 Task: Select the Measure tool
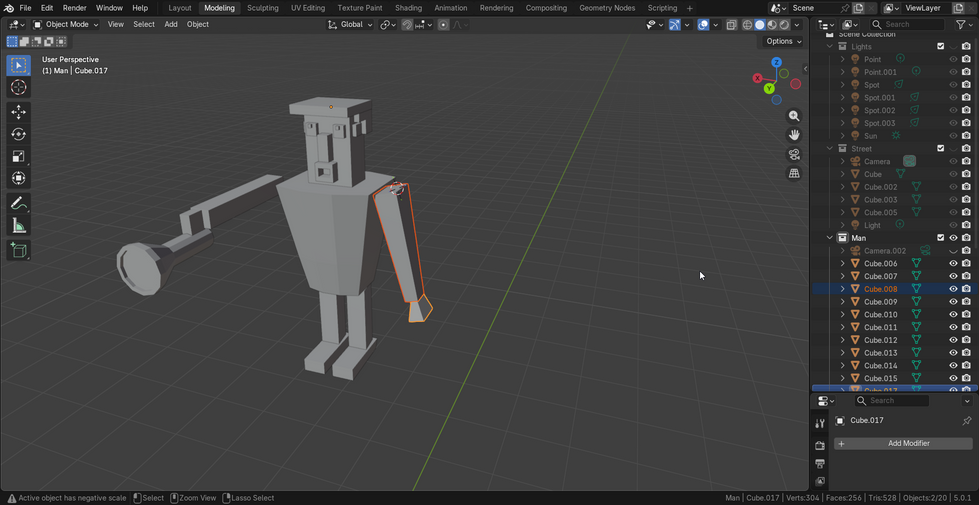tap(19, 225)
